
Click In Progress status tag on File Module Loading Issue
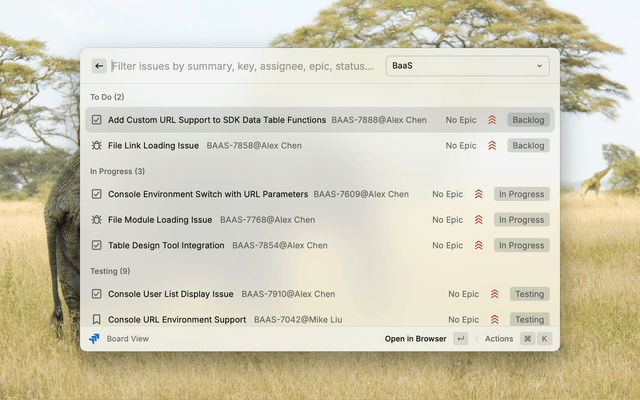click(x=521, y=220)
